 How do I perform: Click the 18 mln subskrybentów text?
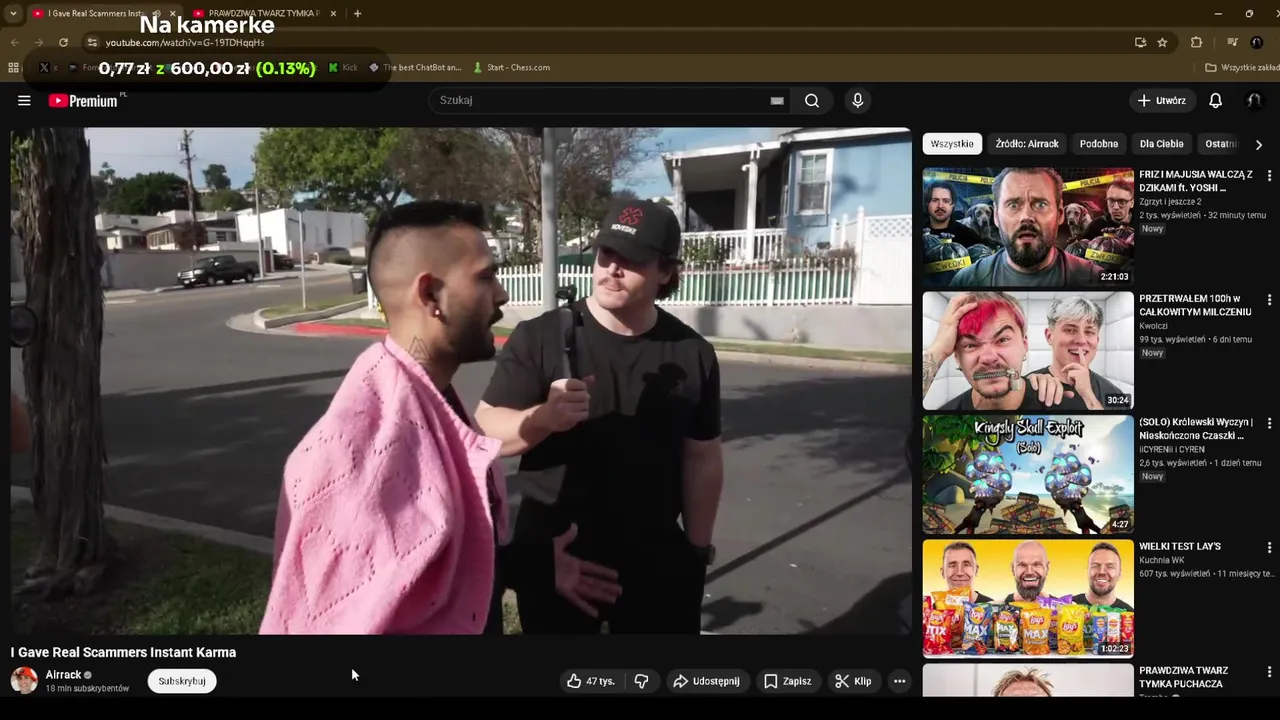(87, 689)
